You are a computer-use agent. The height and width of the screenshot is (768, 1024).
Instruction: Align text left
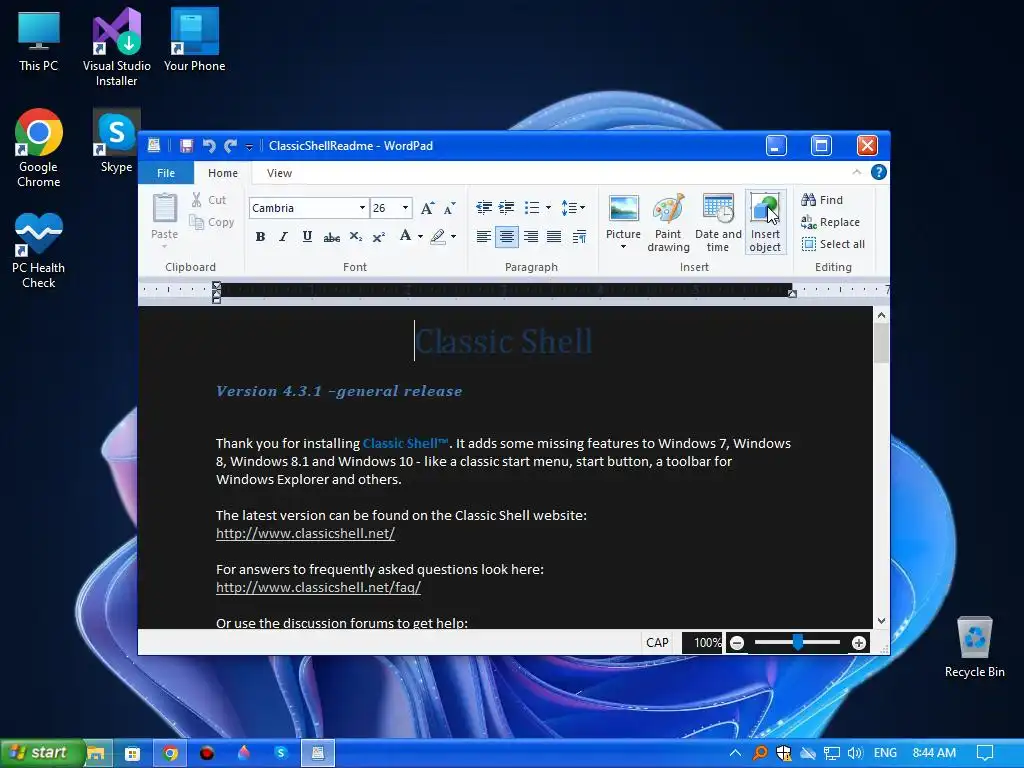coord(483,236)
